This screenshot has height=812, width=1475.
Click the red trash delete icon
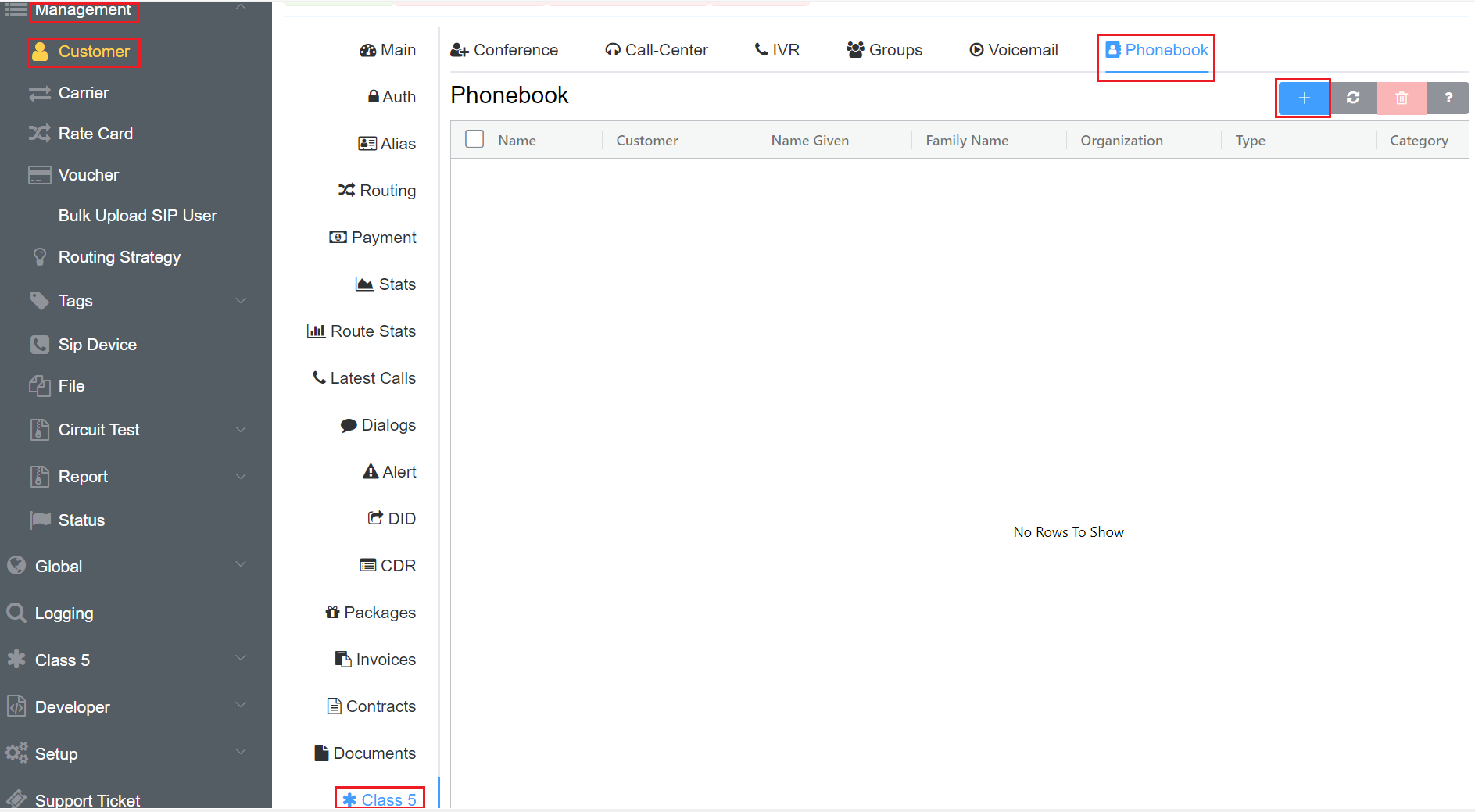1402,98
